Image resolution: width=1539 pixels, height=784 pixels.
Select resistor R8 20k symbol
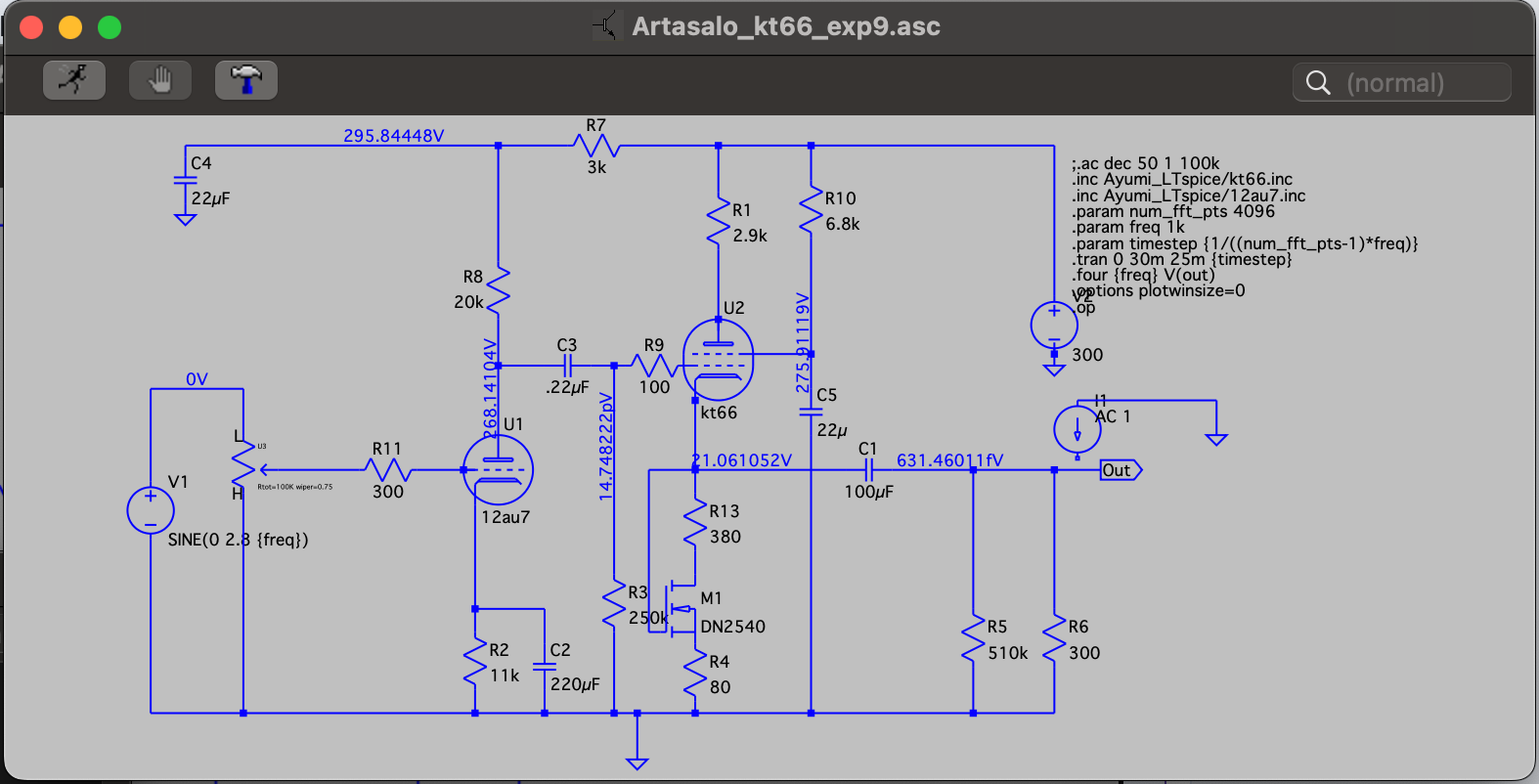tap(498, 290)
